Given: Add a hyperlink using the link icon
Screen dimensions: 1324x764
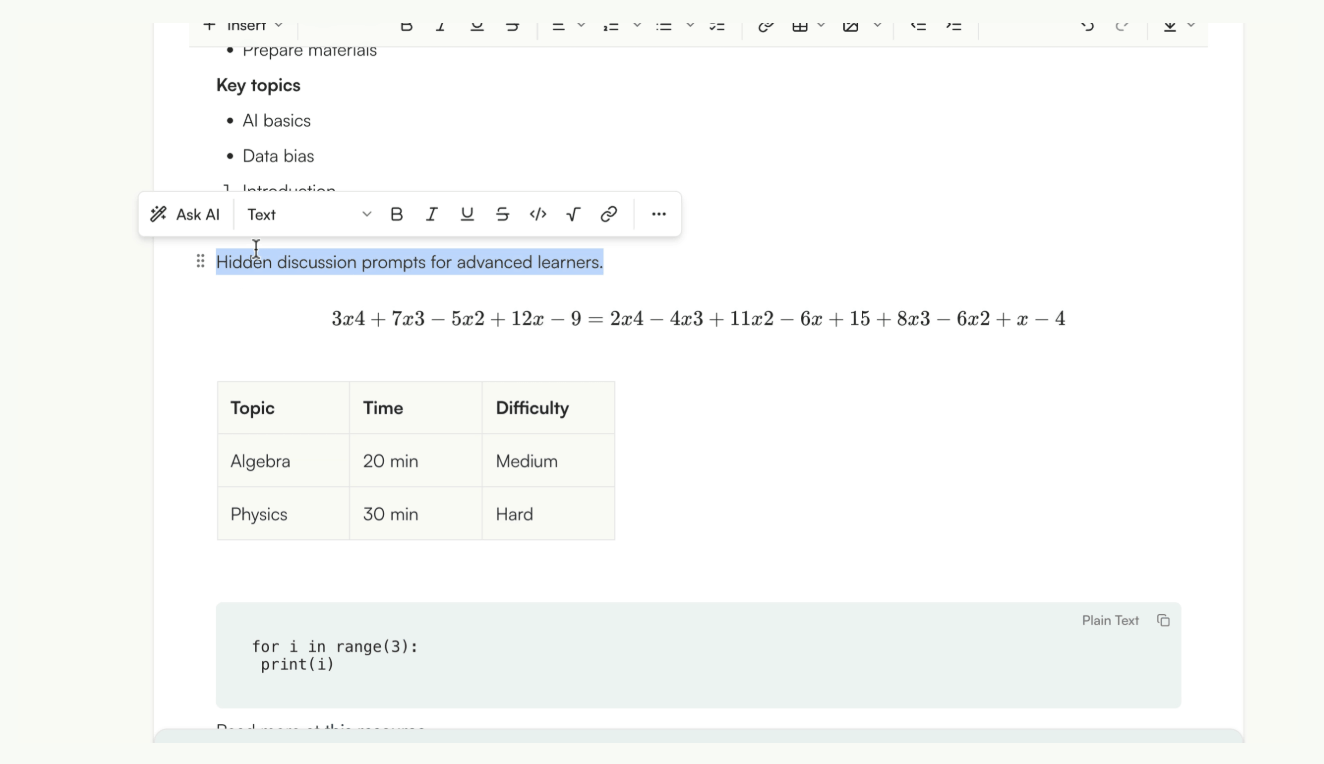Looking at the screenshot, I should (x=608, y=213).
